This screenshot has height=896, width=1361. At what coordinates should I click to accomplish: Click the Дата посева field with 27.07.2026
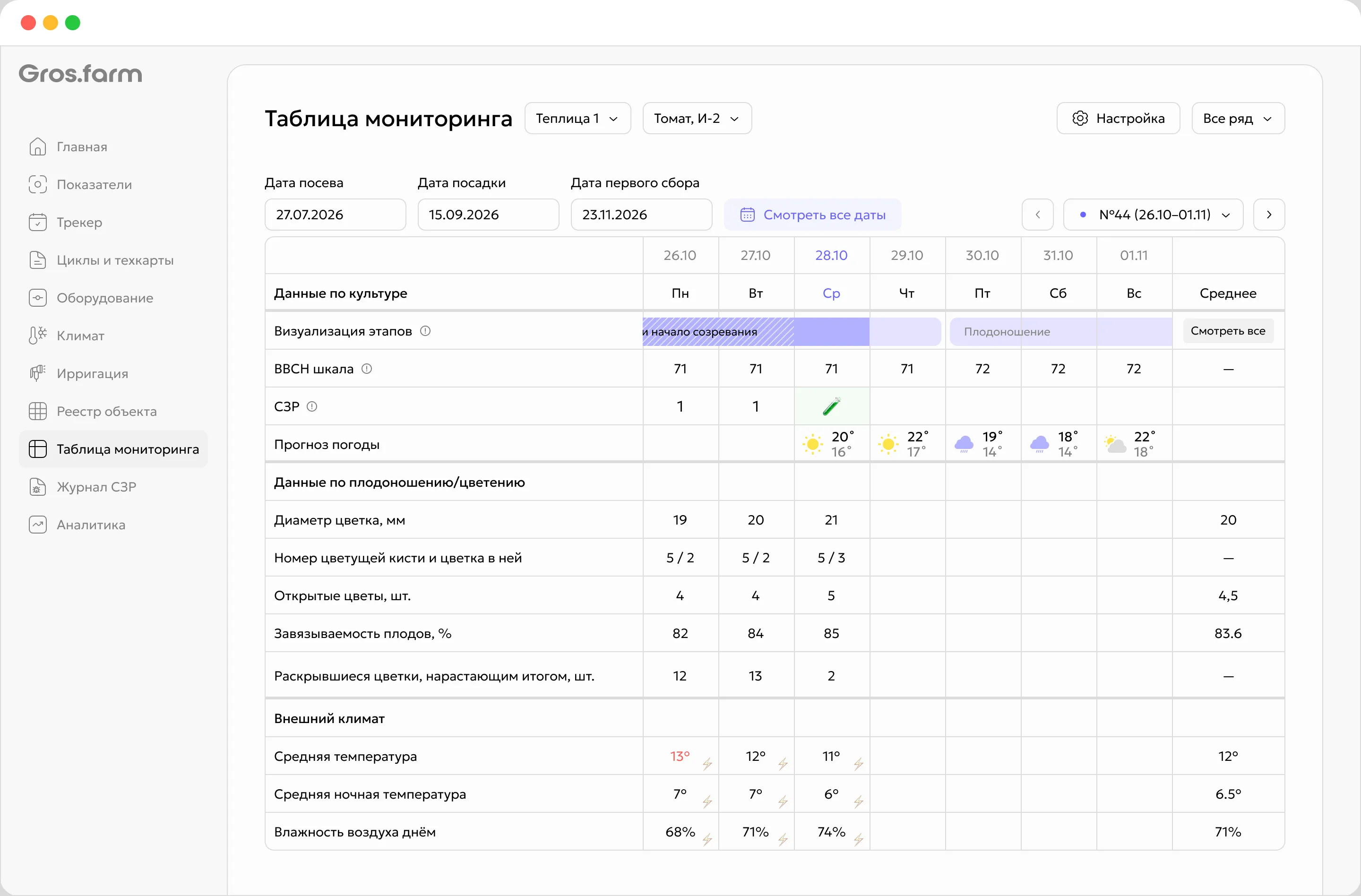pyautogui.click(x=335, y=215)
